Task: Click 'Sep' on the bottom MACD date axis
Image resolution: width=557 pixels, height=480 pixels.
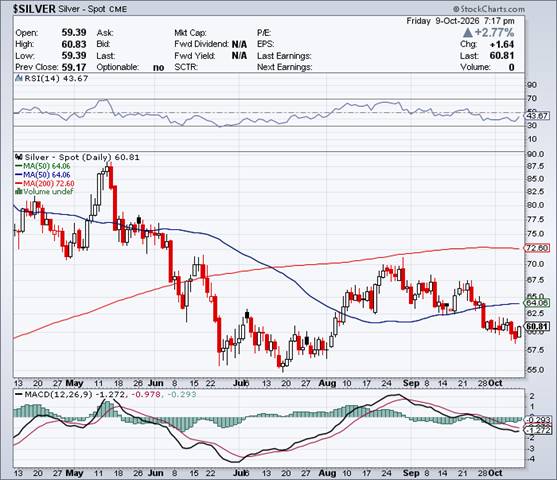Action: [411, 473]
